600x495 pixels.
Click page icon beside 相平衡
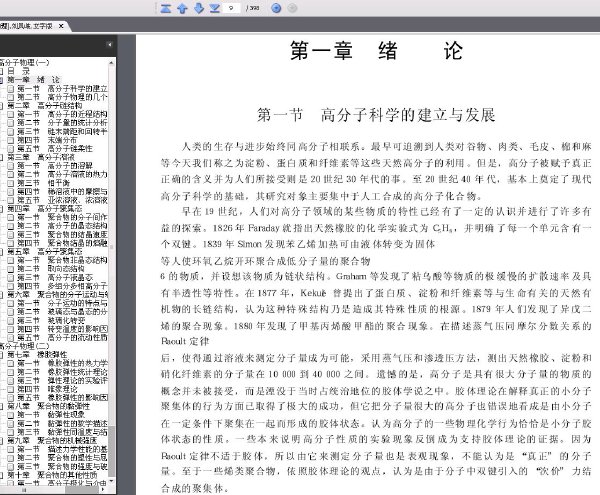pyautogui.click(x=11, y=183)
